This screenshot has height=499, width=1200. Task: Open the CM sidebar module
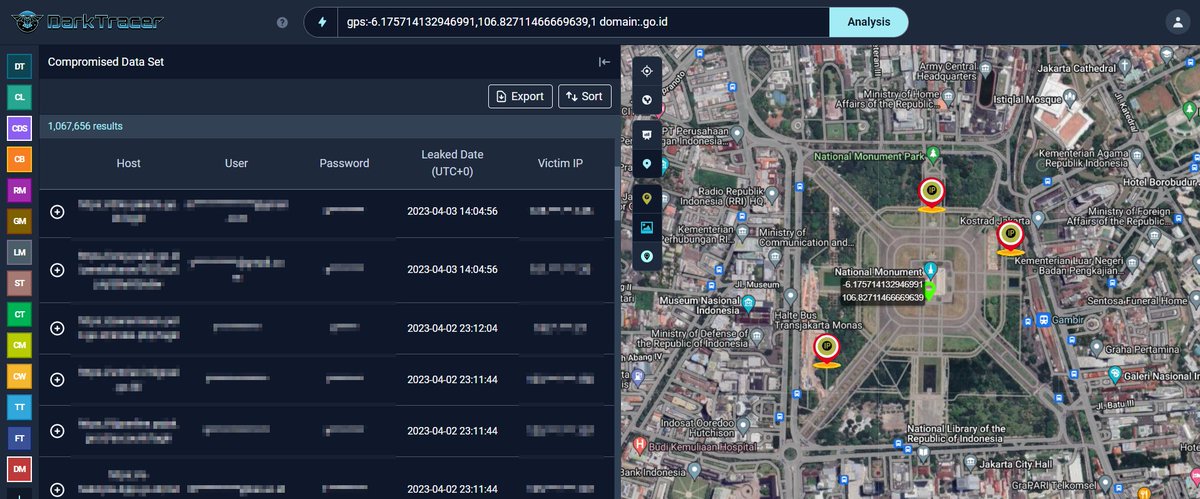[x=19, y=345]
